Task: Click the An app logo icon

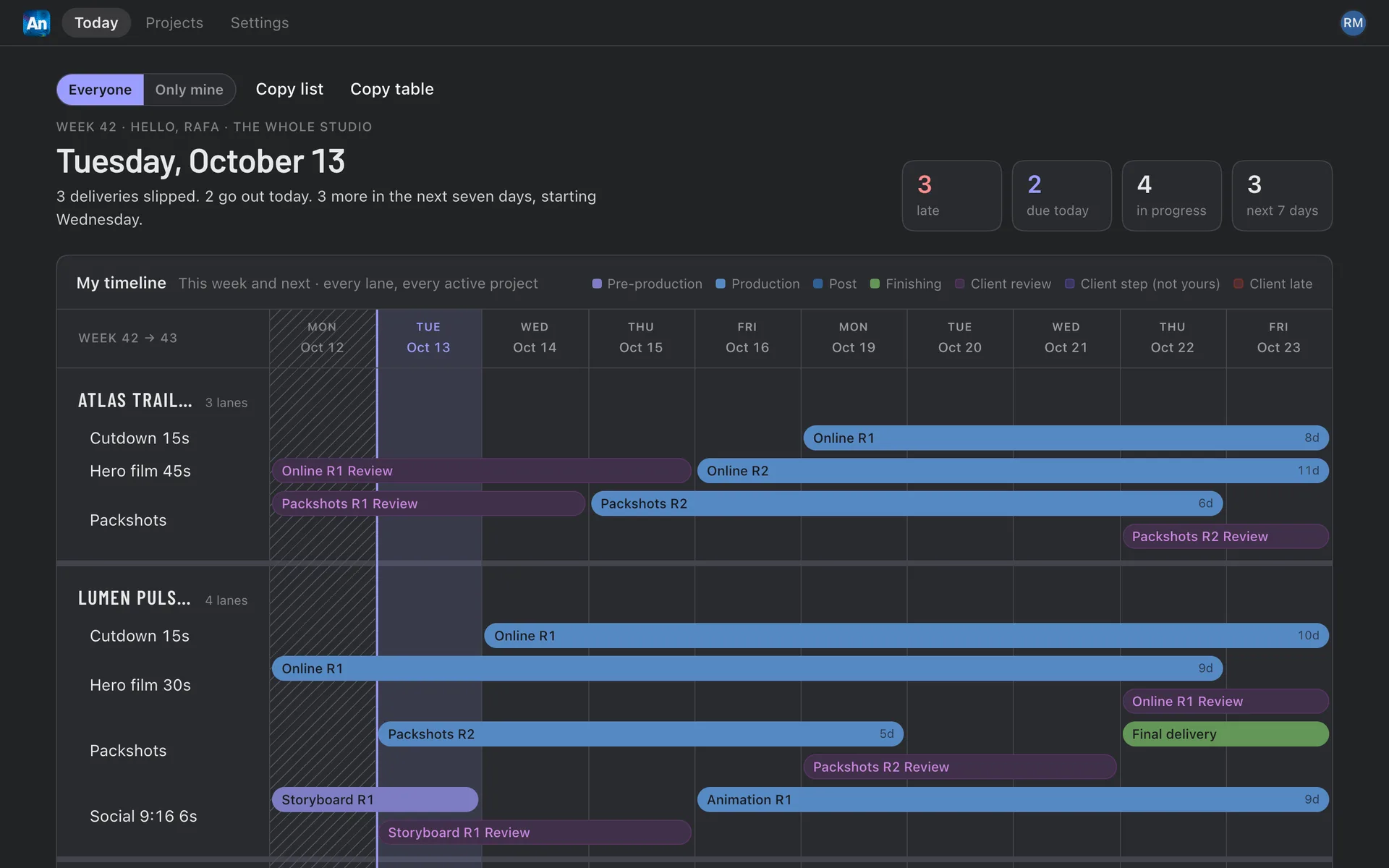Action: 36,23
